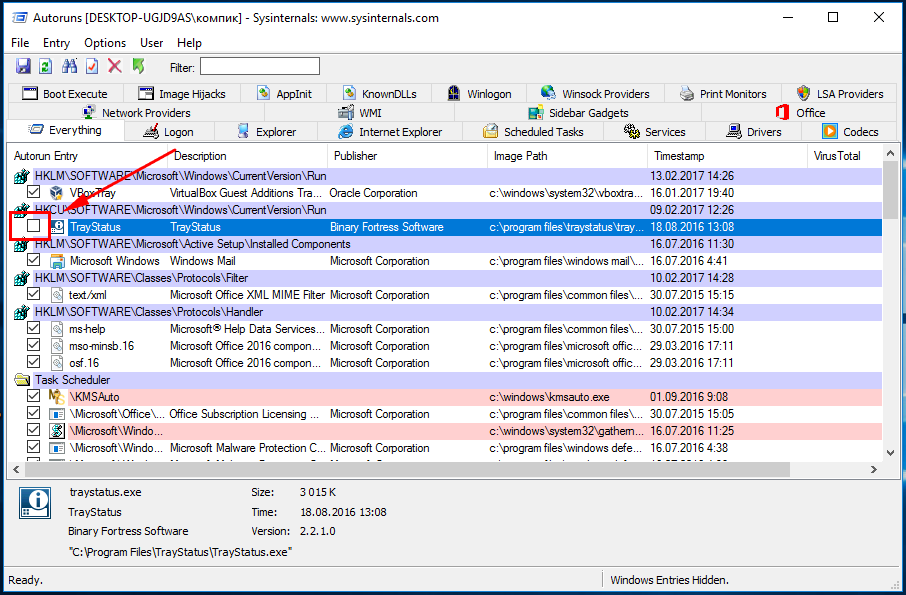
Task: Open the Help menu
Action: pos(189,43)
